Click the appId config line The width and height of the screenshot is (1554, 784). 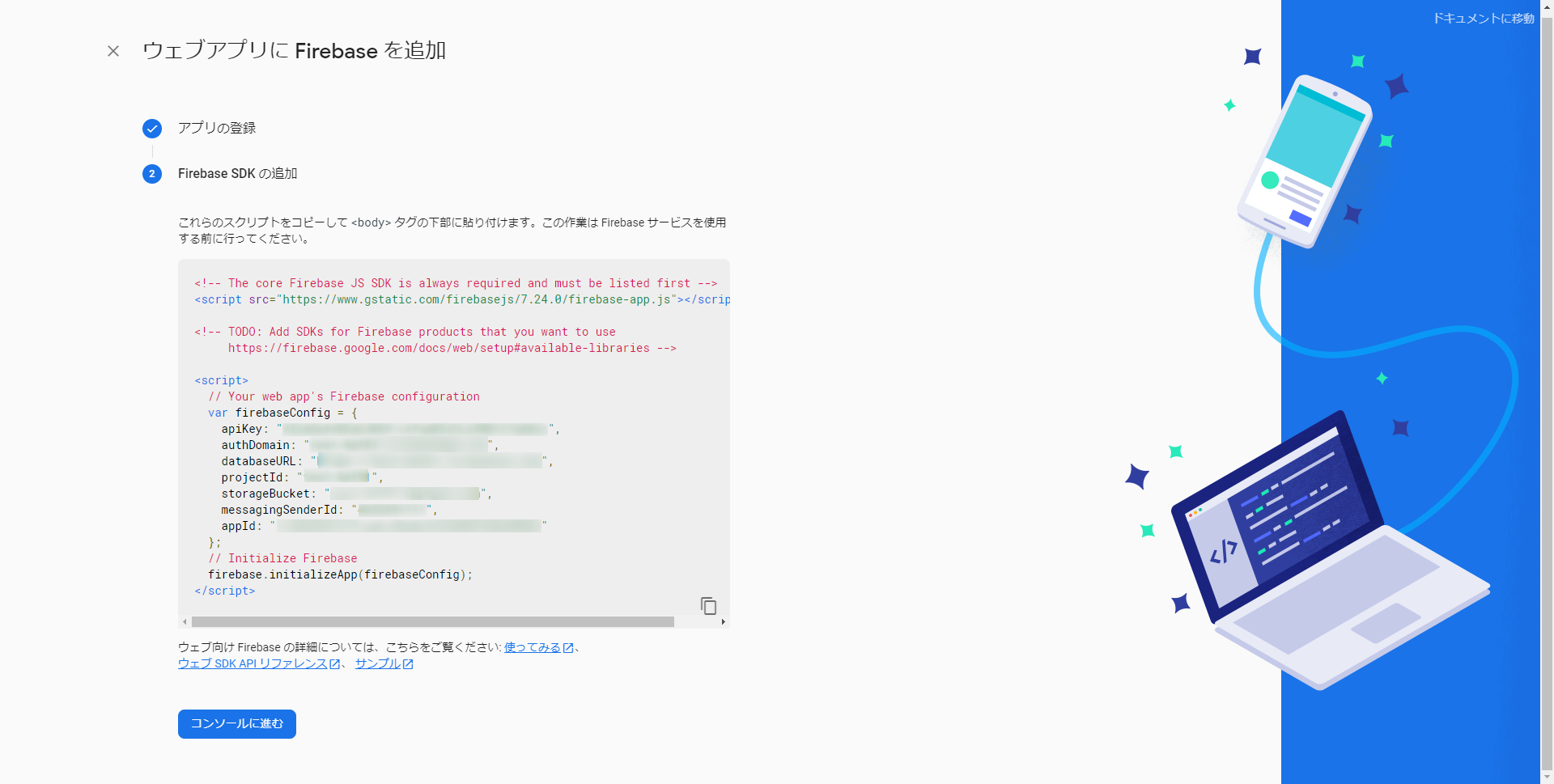coord(384,526)
